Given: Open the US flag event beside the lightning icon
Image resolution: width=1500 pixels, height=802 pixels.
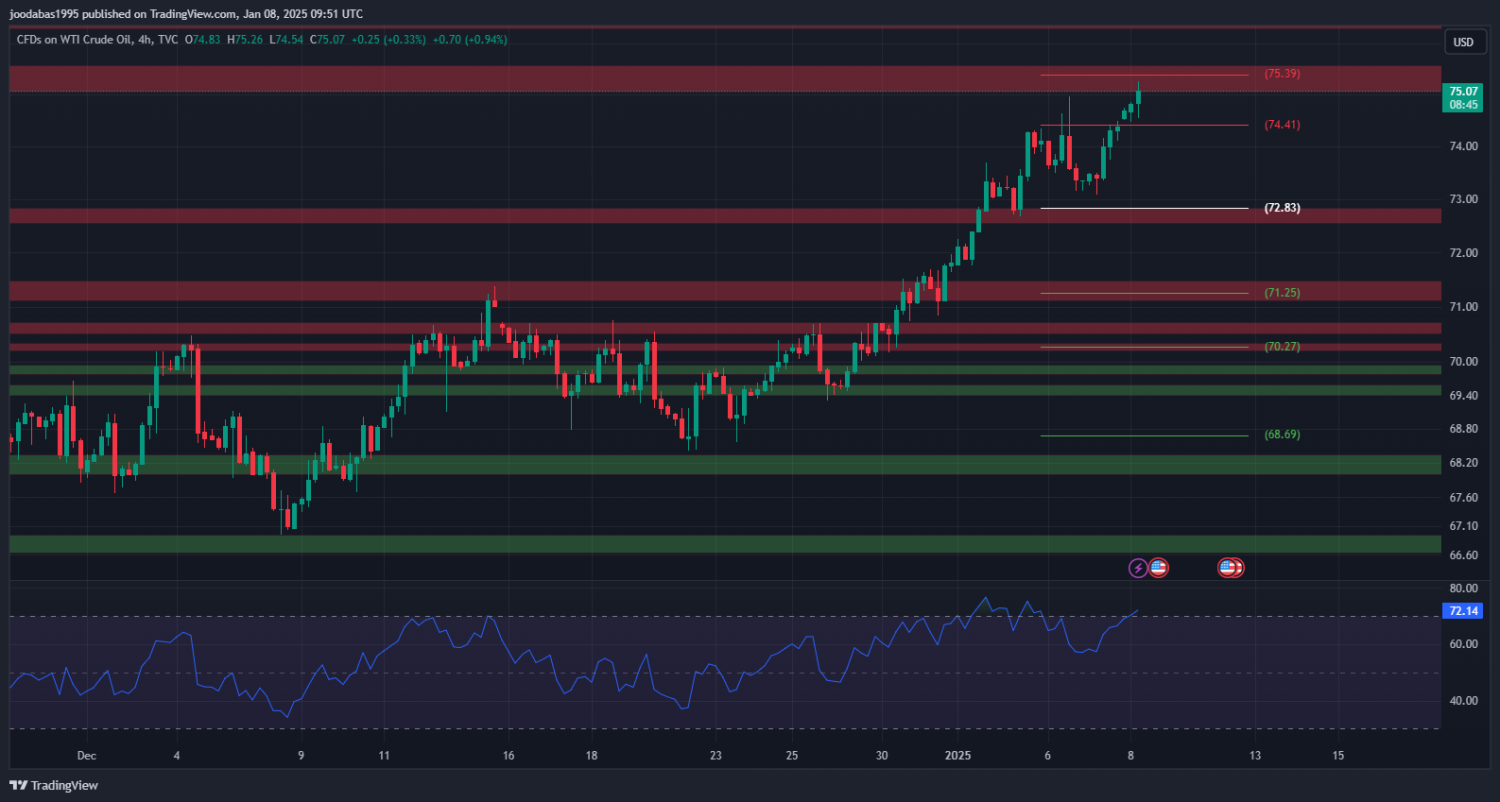Looking at the screenshot, I should point(1158,568).
